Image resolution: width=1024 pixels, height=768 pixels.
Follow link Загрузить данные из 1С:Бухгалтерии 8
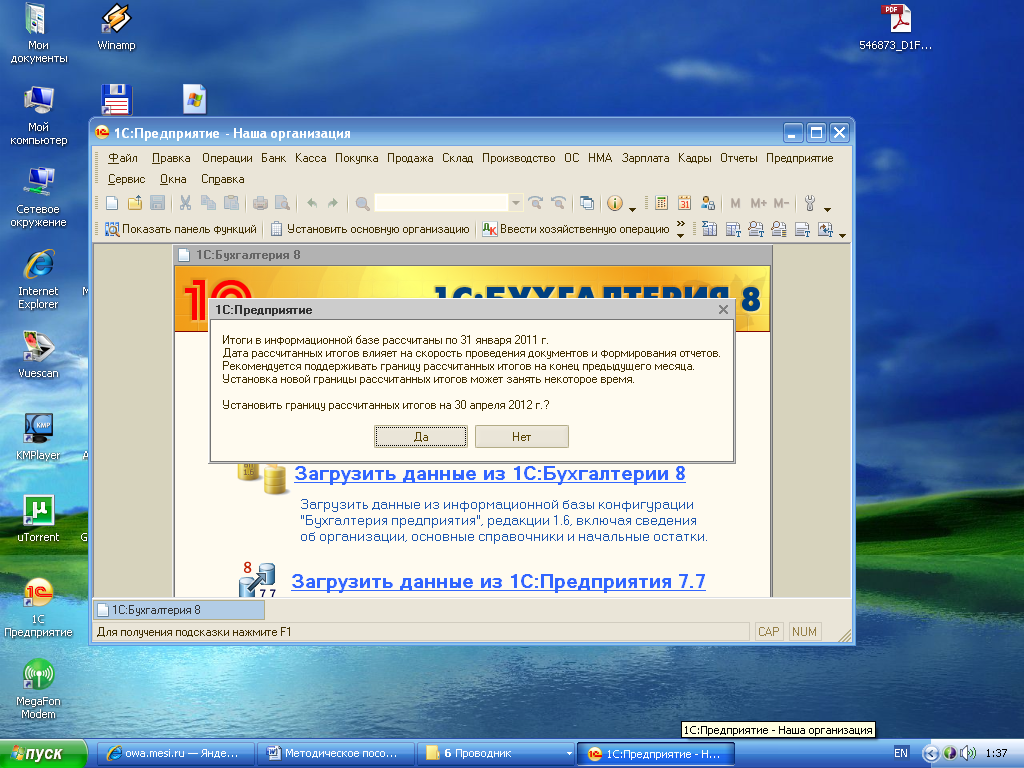coord(490,473)
